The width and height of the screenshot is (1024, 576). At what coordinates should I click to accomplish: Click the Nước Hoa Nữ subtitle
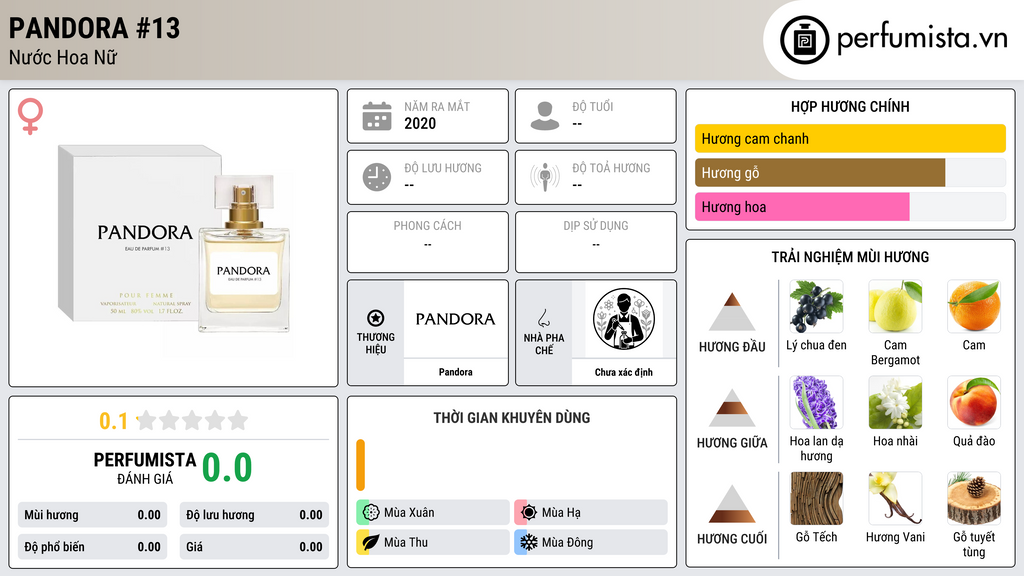[63, 57]
